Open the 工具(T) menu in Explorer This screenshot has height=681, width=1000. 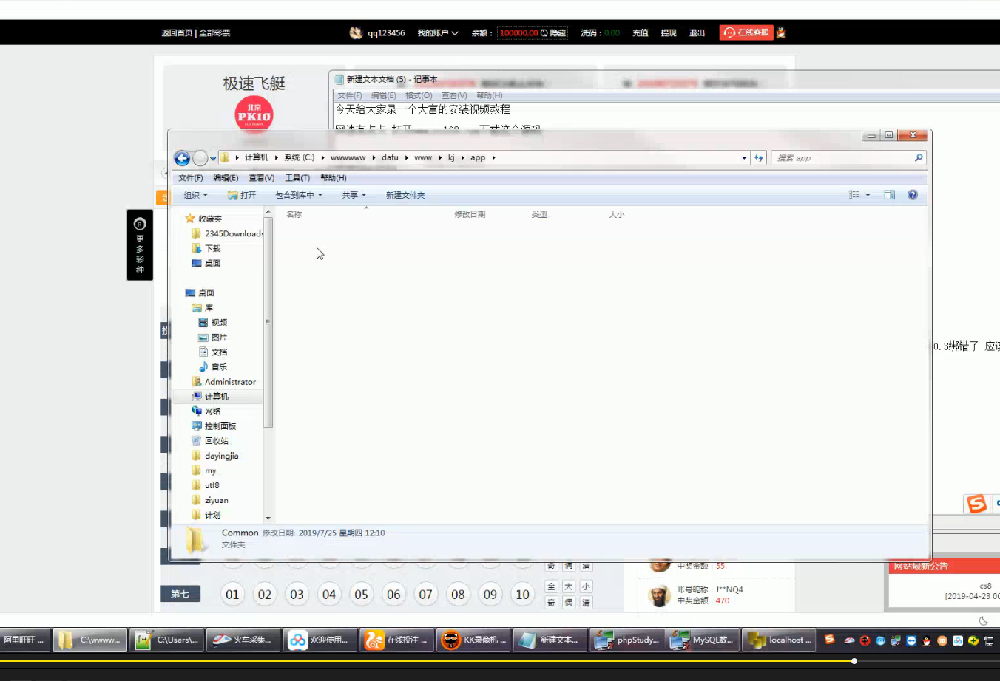point(298,177)
